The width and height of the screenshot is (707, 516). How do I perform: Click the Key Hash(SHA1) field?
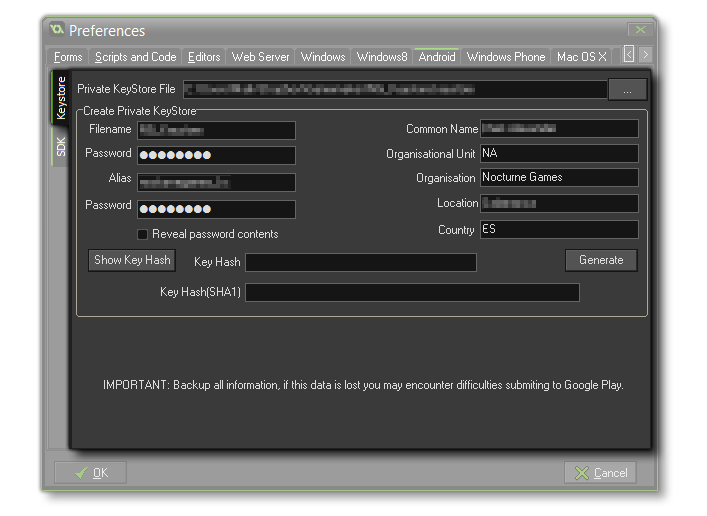coord(412,293)
